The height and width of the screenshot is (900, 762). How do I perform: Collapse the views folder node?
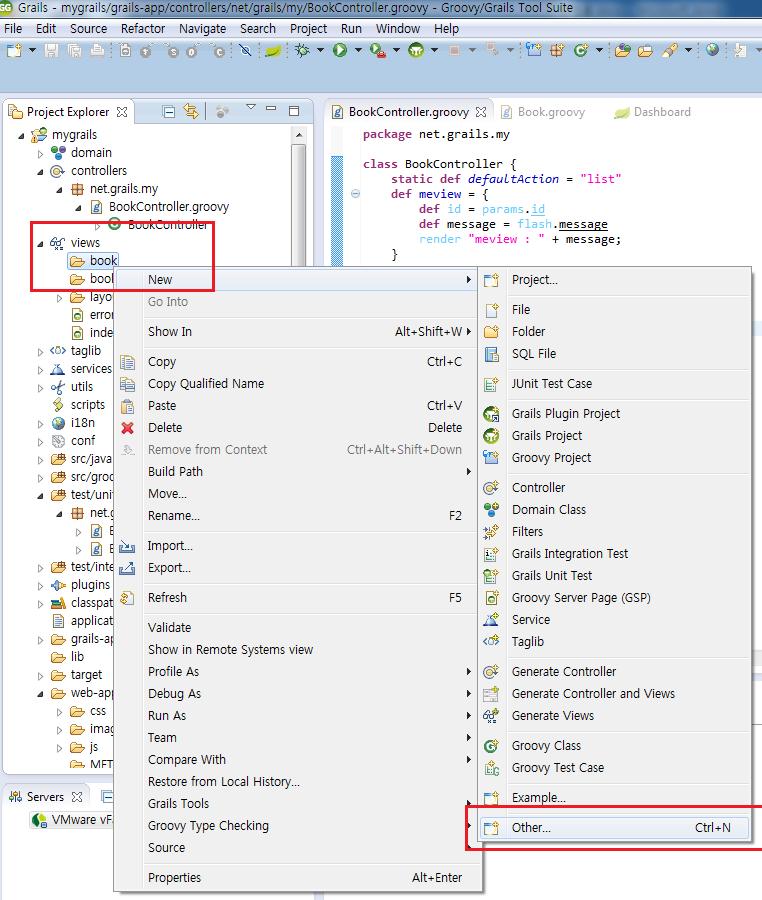point(40,244)
